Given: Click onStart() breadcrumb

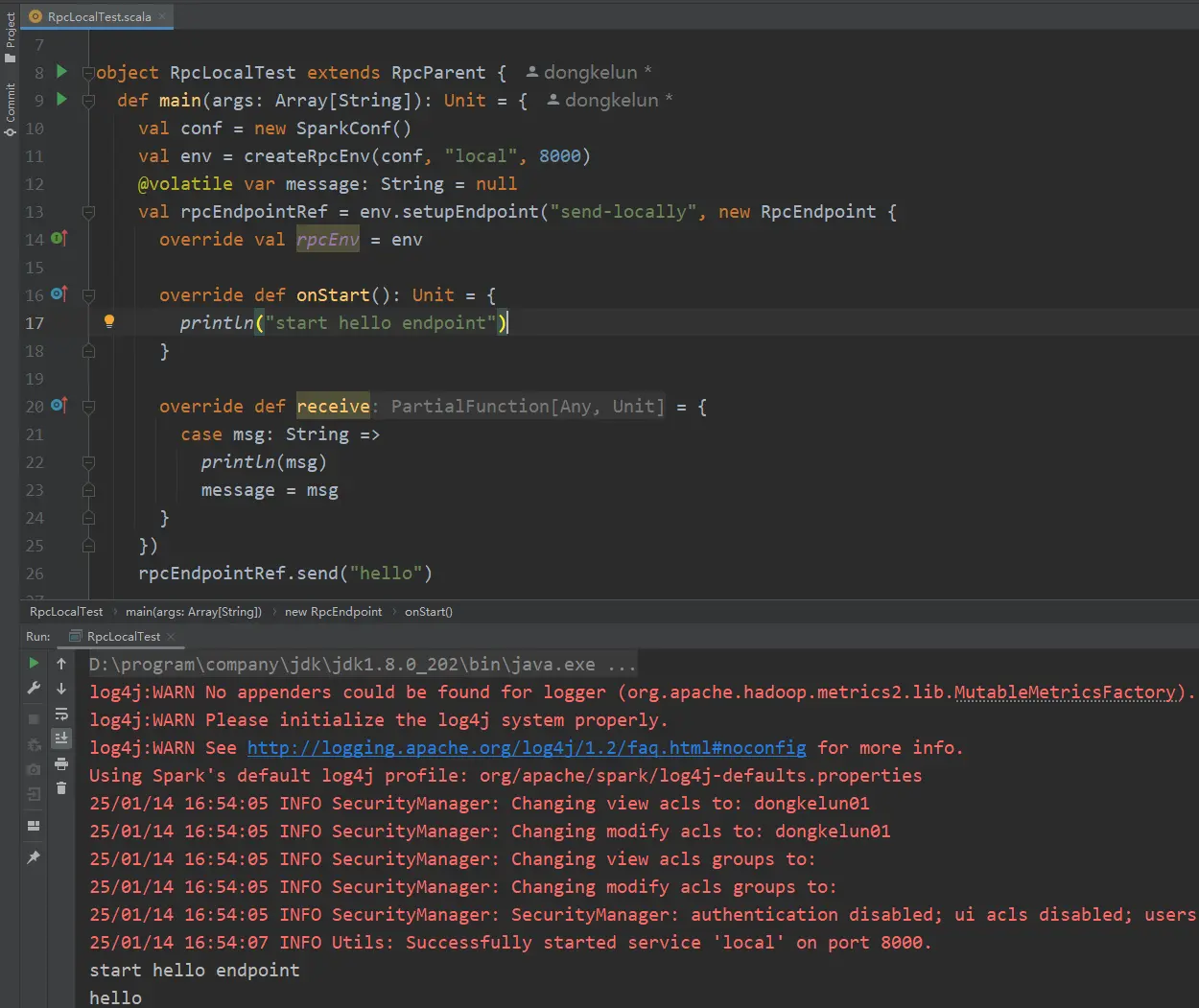Looking at the screenshot, I should (x=429, y=612).
